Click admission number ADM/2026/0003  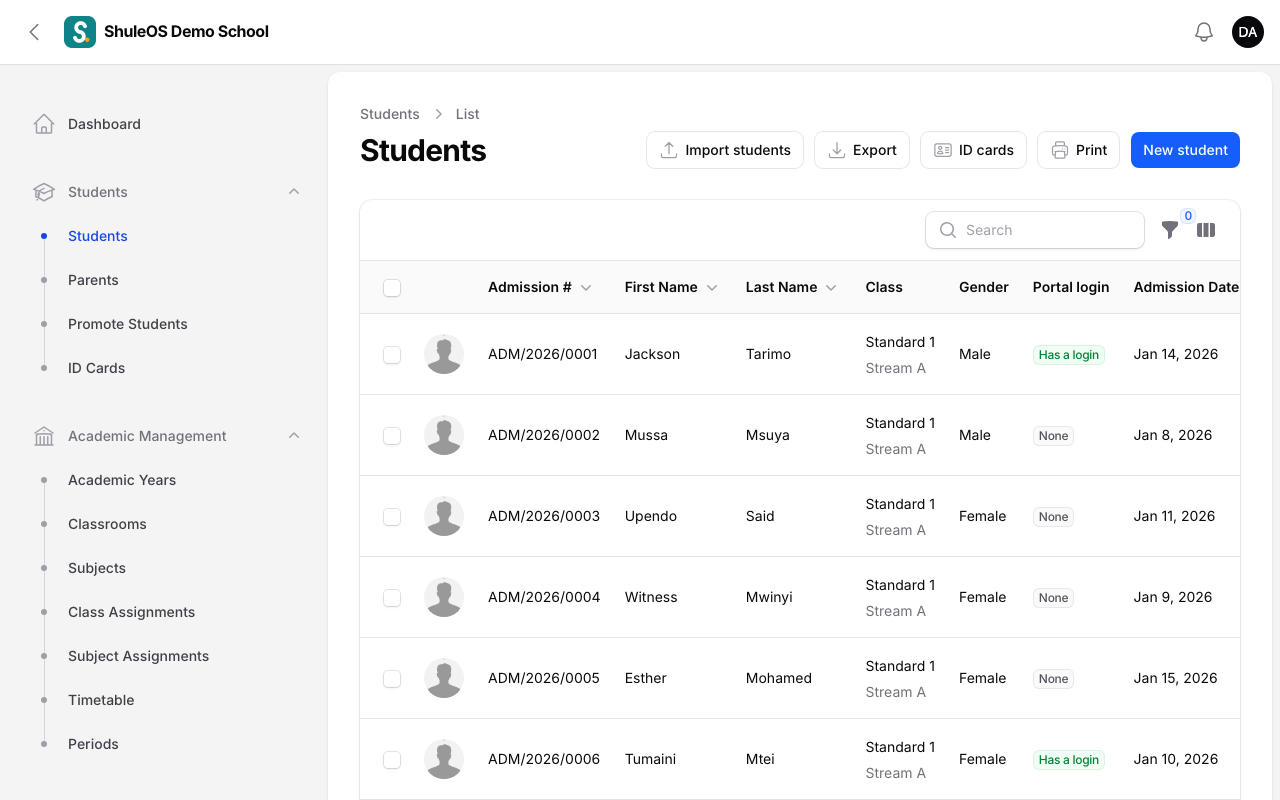click(544, 516)
